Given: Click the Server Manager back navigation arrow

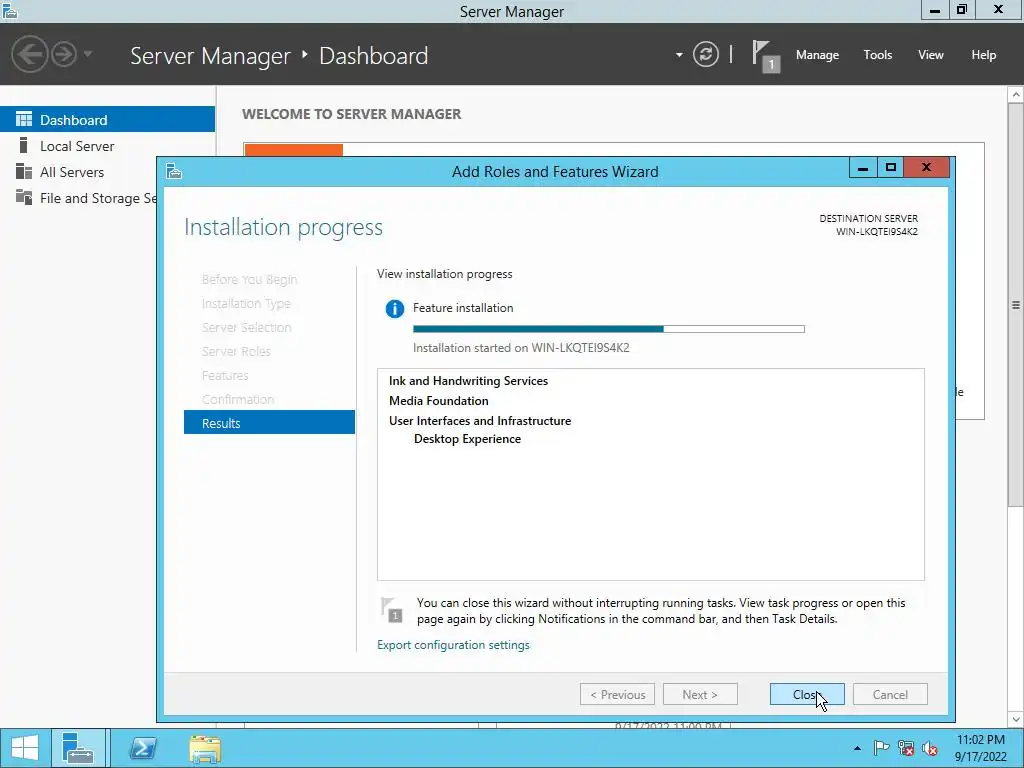Looking at the screenshot, I should [x=29, y=54].
